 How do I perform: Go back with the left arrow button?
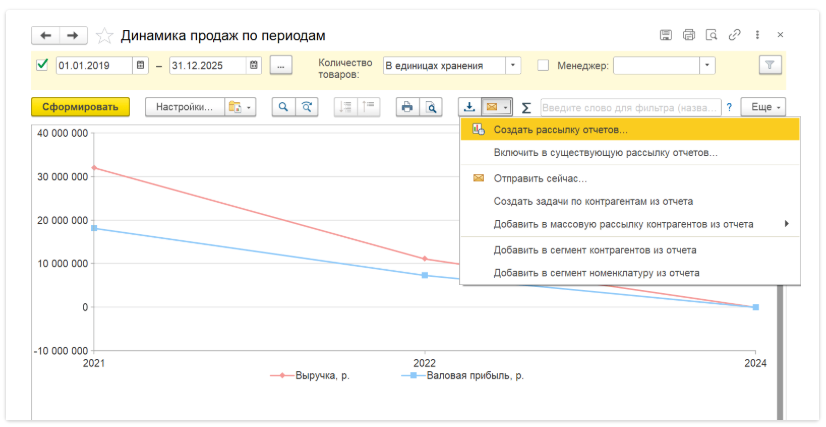[46, 36]
